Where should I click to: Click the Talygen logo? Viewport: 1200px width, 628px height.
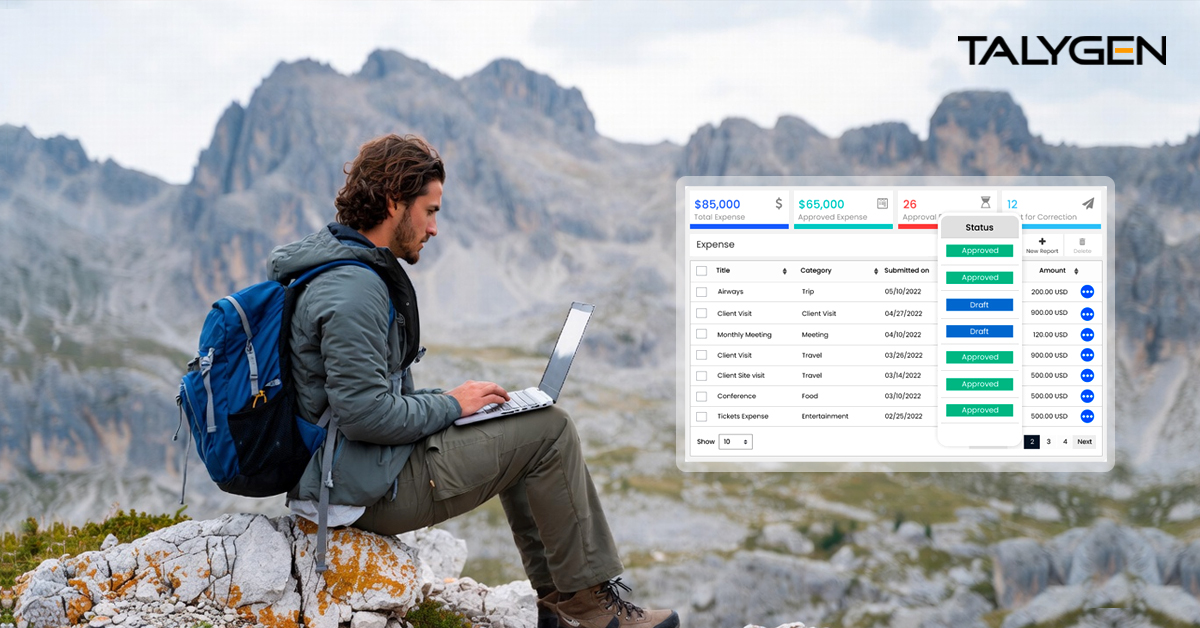click(x=1061, y=51)
